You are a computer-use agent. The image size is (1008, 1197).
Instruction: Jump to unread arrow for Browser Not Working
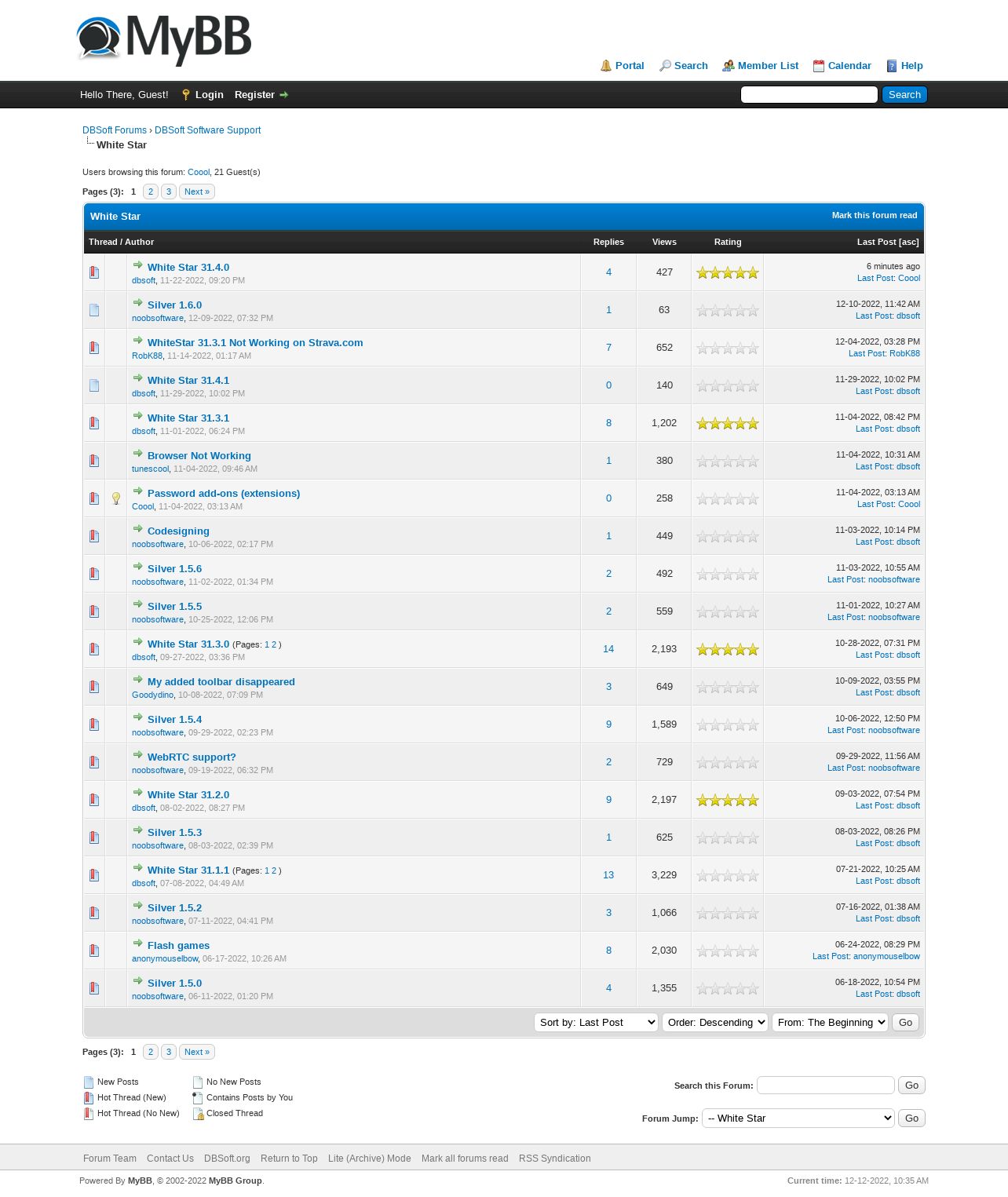138,454
